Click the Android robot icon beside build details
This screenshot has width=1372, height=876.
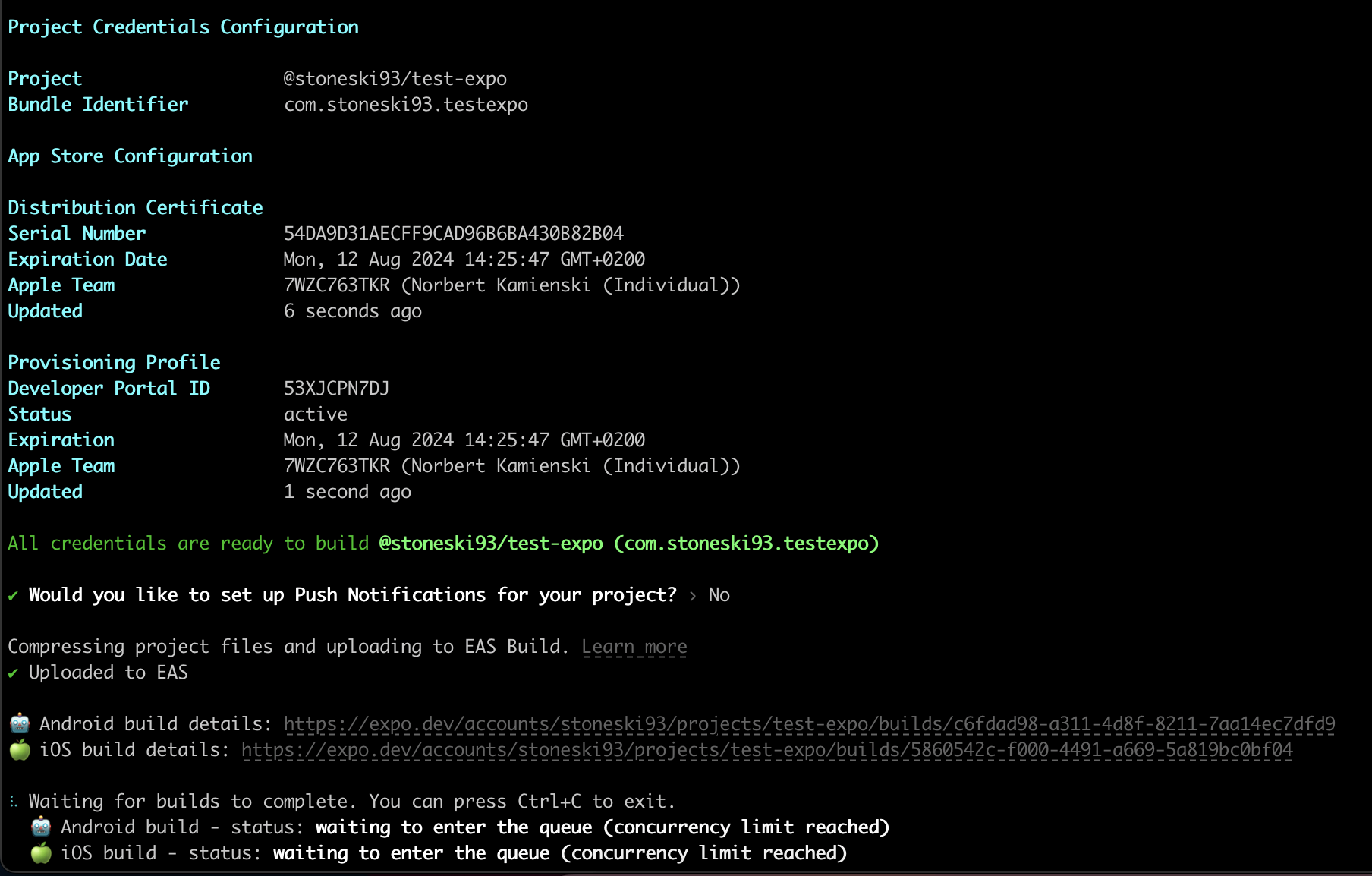click(x=20, y=723)
